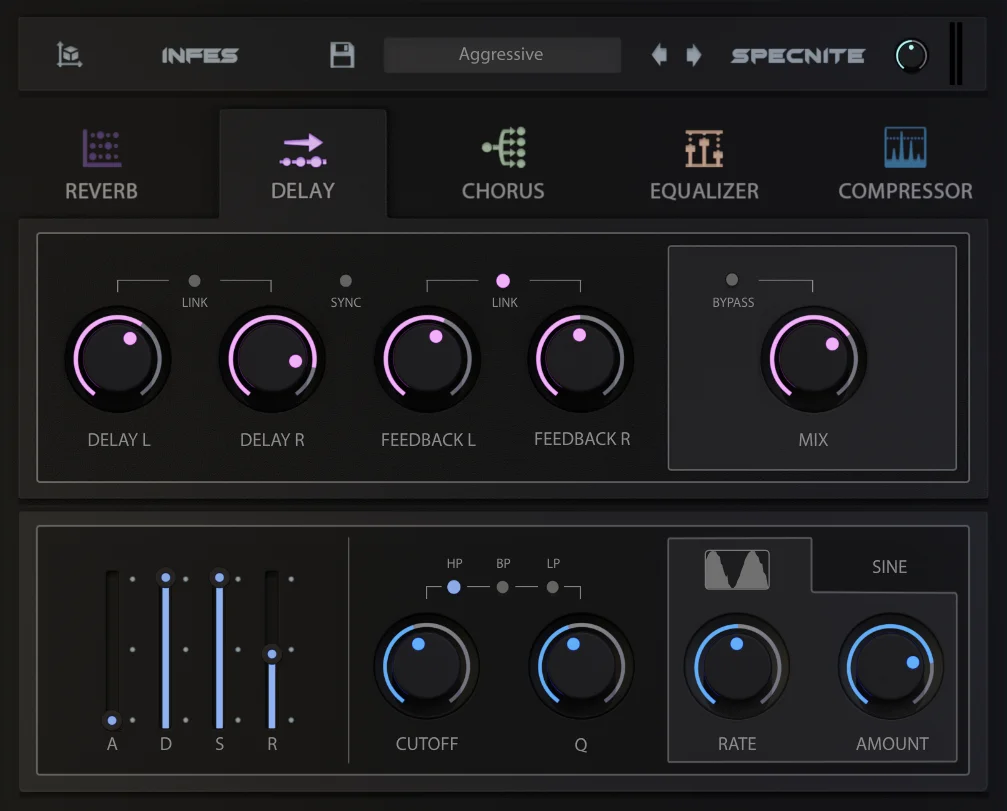Select the Compressor tab

point(905,164)
